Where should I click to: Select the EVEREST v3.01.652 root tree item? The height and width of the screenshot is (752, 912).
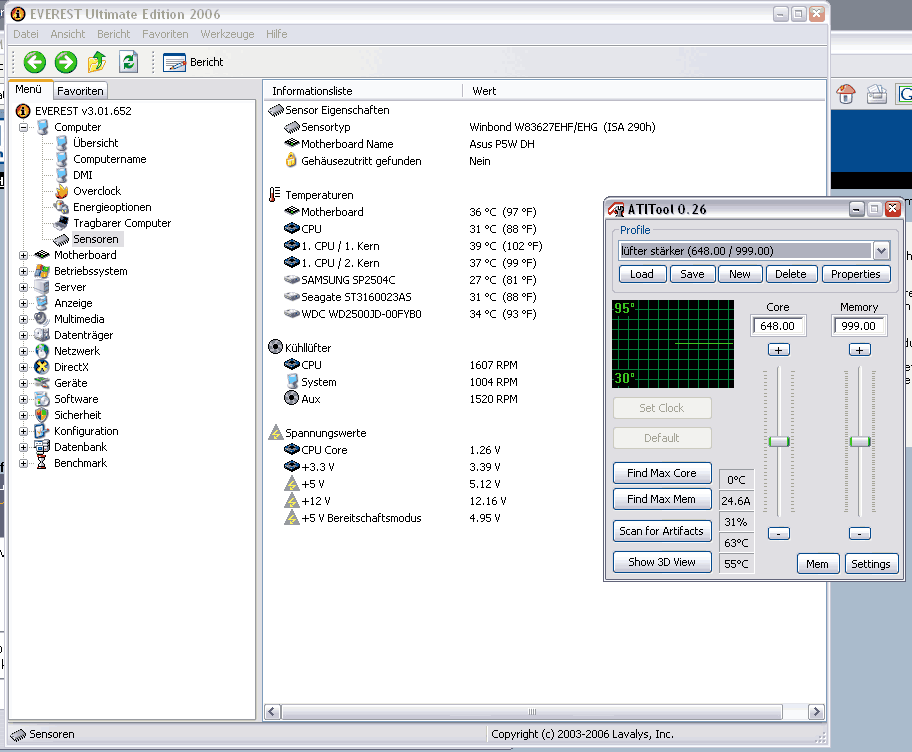click(x=83, y=111)
